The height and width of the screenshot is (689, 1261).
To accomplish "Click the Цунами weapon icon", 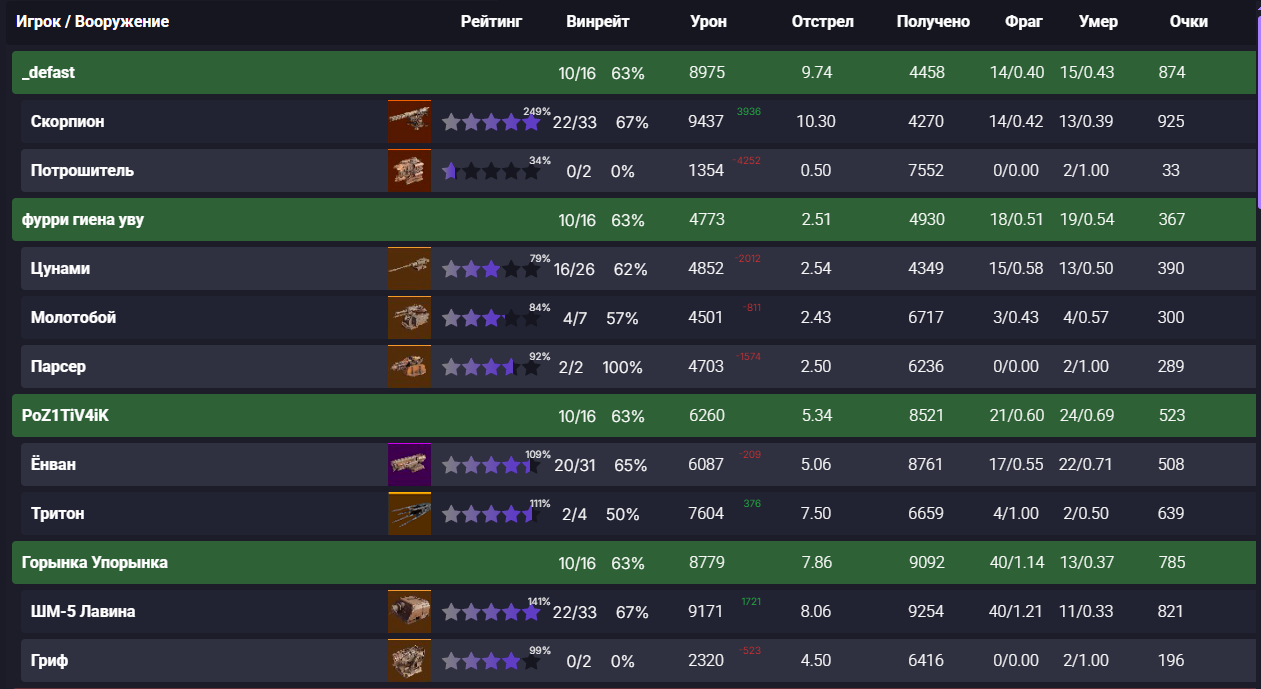I will coord(409,268).
